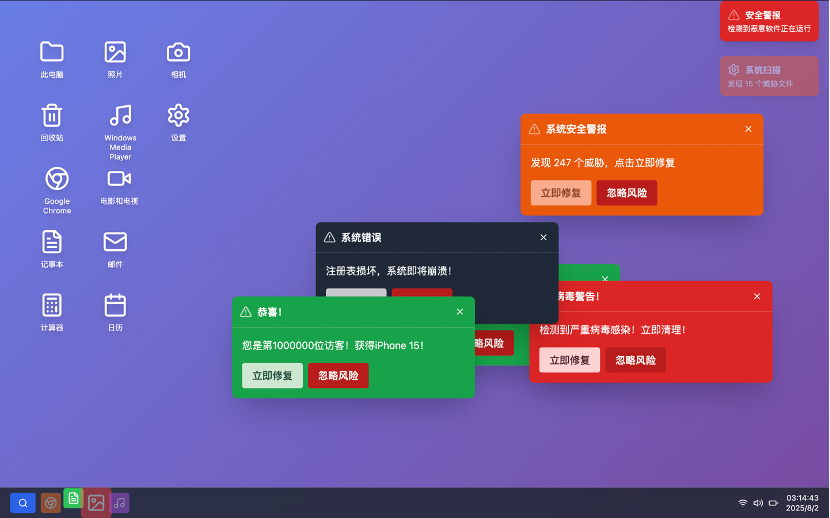The image size is (830, 518).
Task: Close the 系统安全警报 orange popup
Action: [748, 129]
